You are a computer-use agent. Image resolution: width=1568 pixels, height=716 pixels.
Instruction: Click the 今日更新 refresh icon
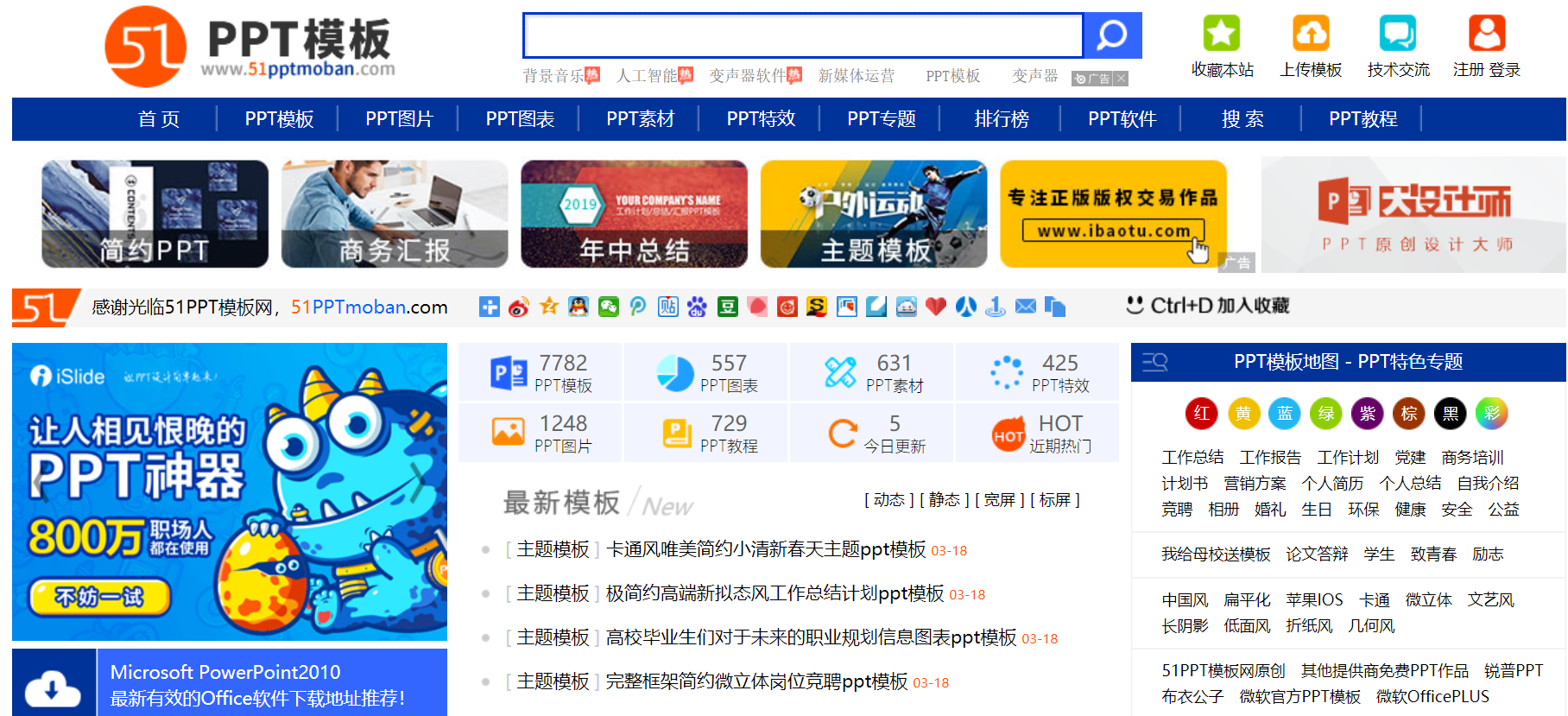842,433
